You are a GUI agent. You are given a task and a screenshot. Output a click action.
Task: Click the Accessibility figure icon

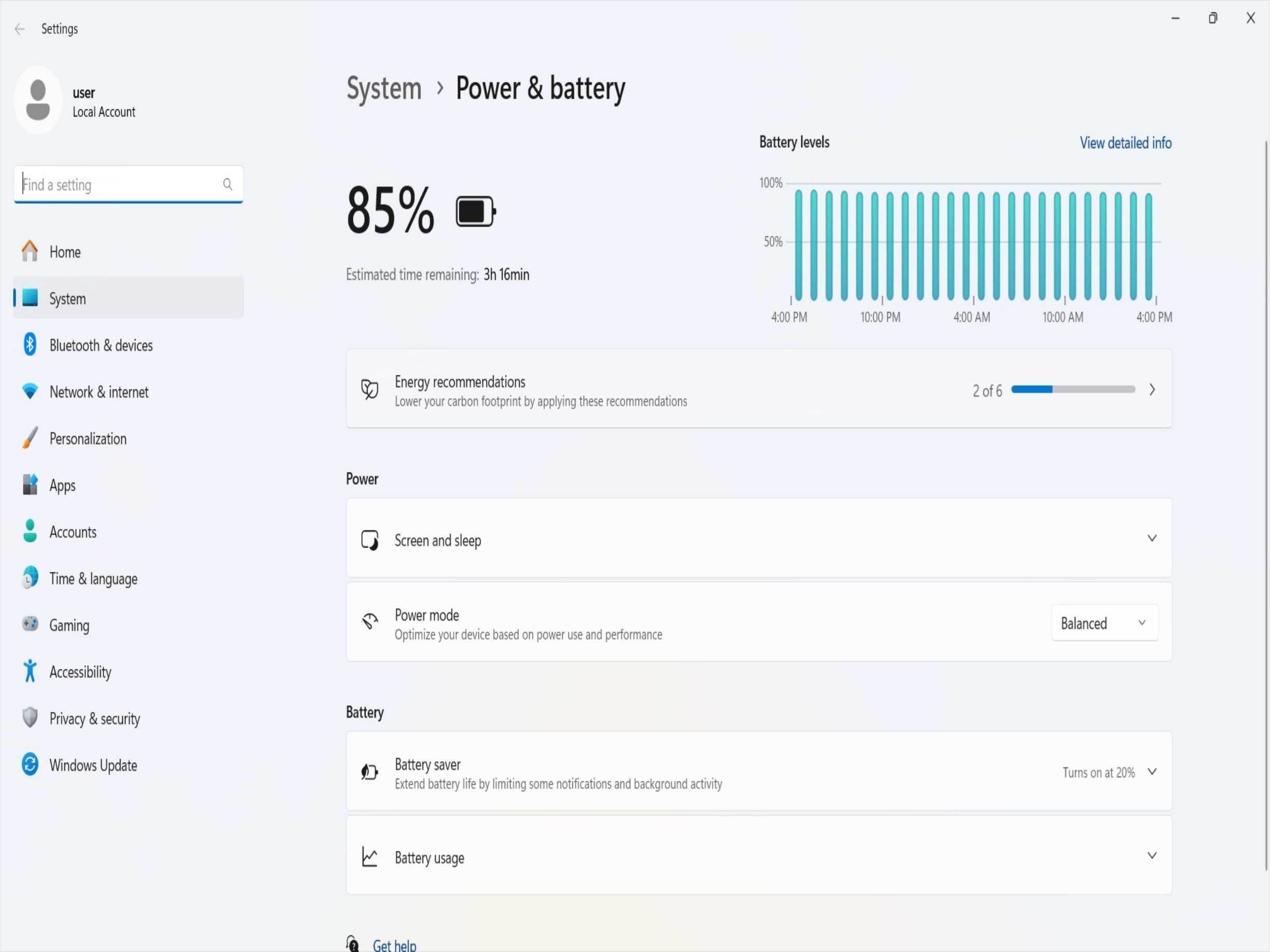[x=30, y=671]
